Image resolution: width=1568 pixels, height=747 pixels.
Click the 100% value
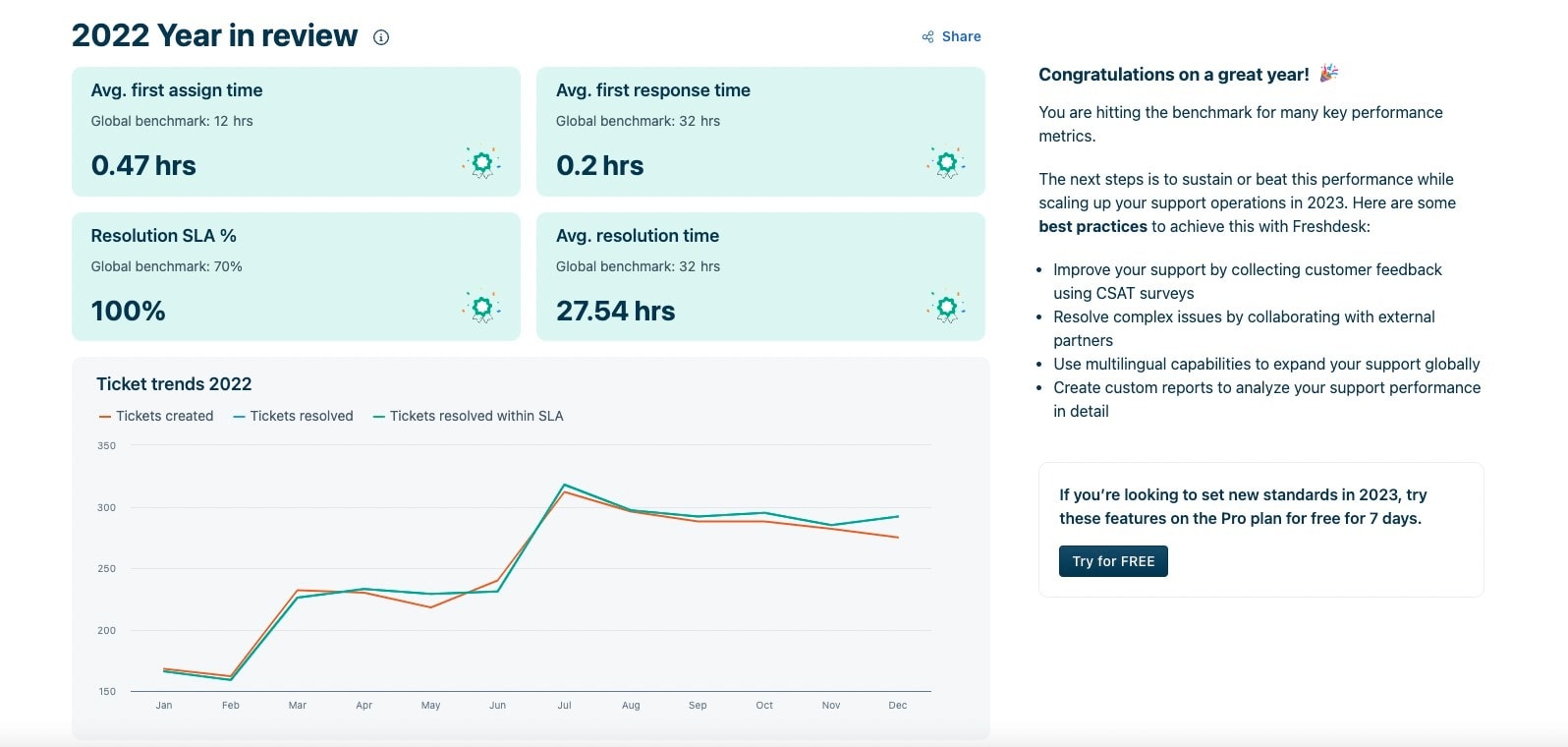(128, 311)
